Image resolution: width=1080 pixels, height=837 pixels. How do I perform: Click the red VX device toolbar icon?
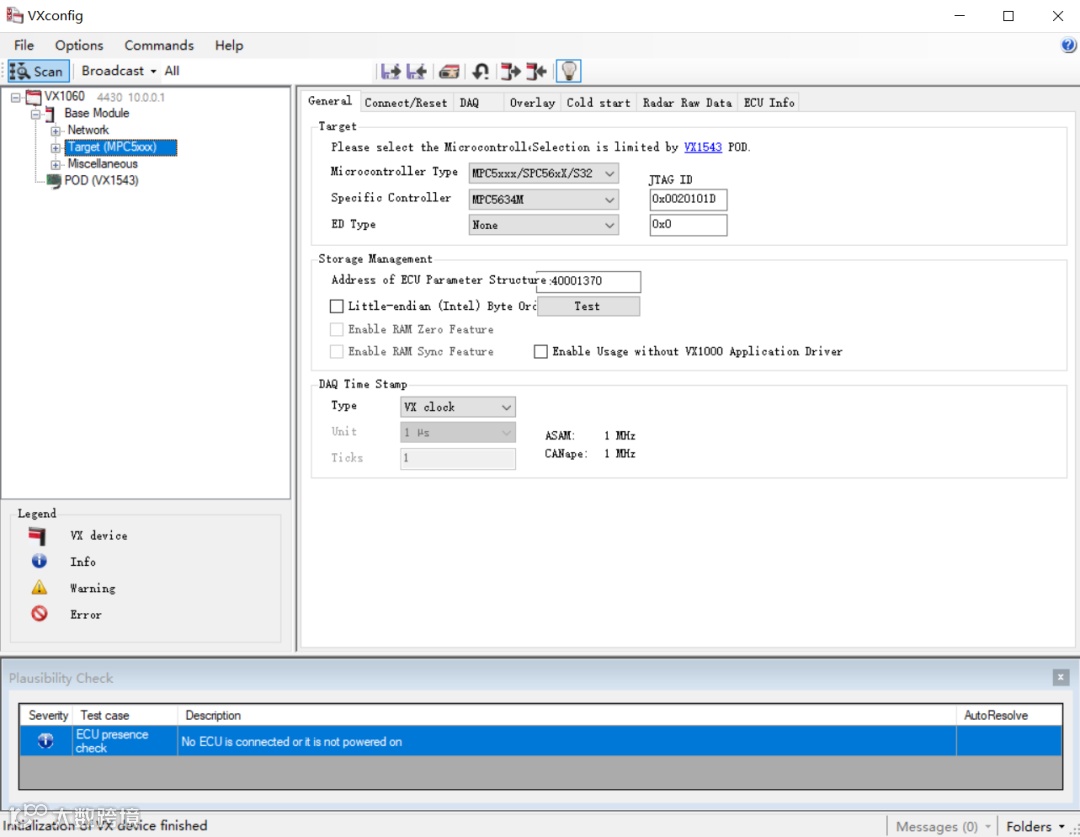tap(449, 72)
